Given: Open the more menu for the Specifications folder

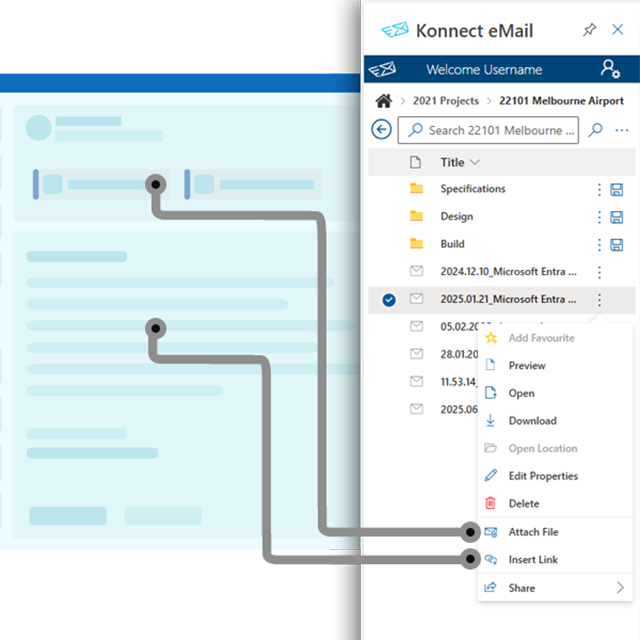Looking at the screenshot, I should coord(599,189).
